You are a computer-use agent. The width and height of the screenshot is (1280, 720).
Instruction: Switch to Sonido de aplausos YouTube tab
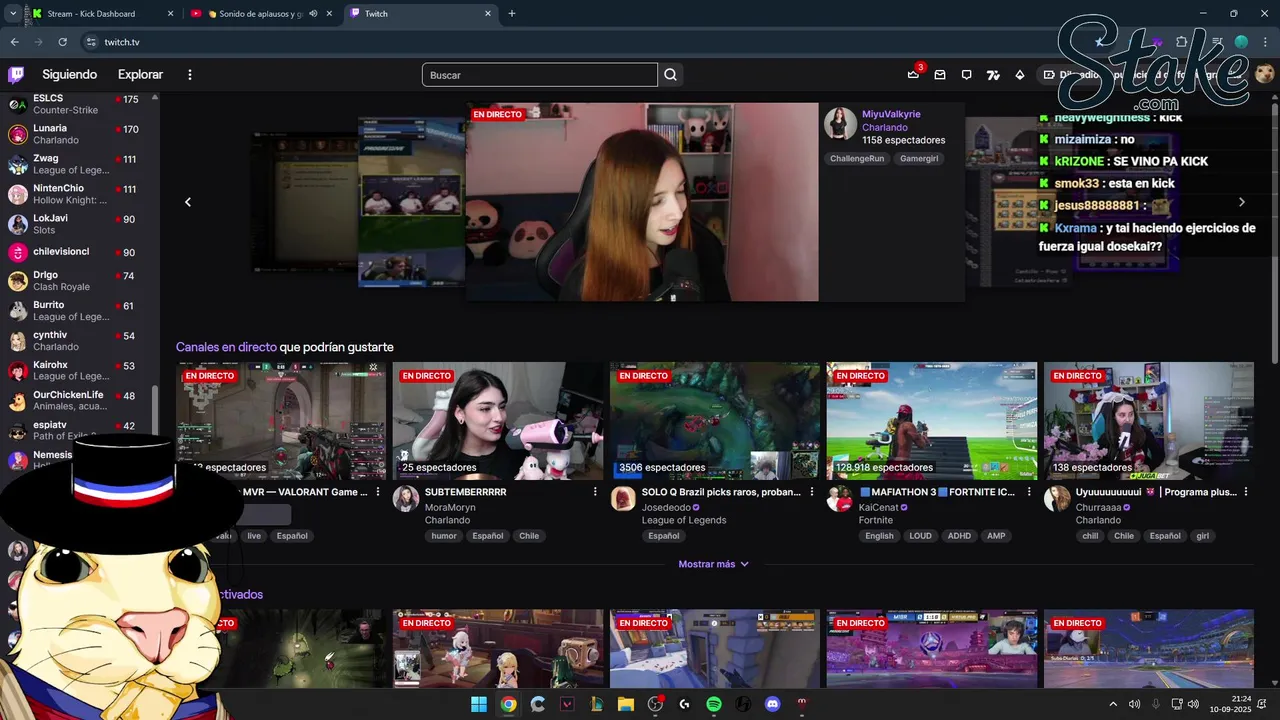tap(262, 14)
